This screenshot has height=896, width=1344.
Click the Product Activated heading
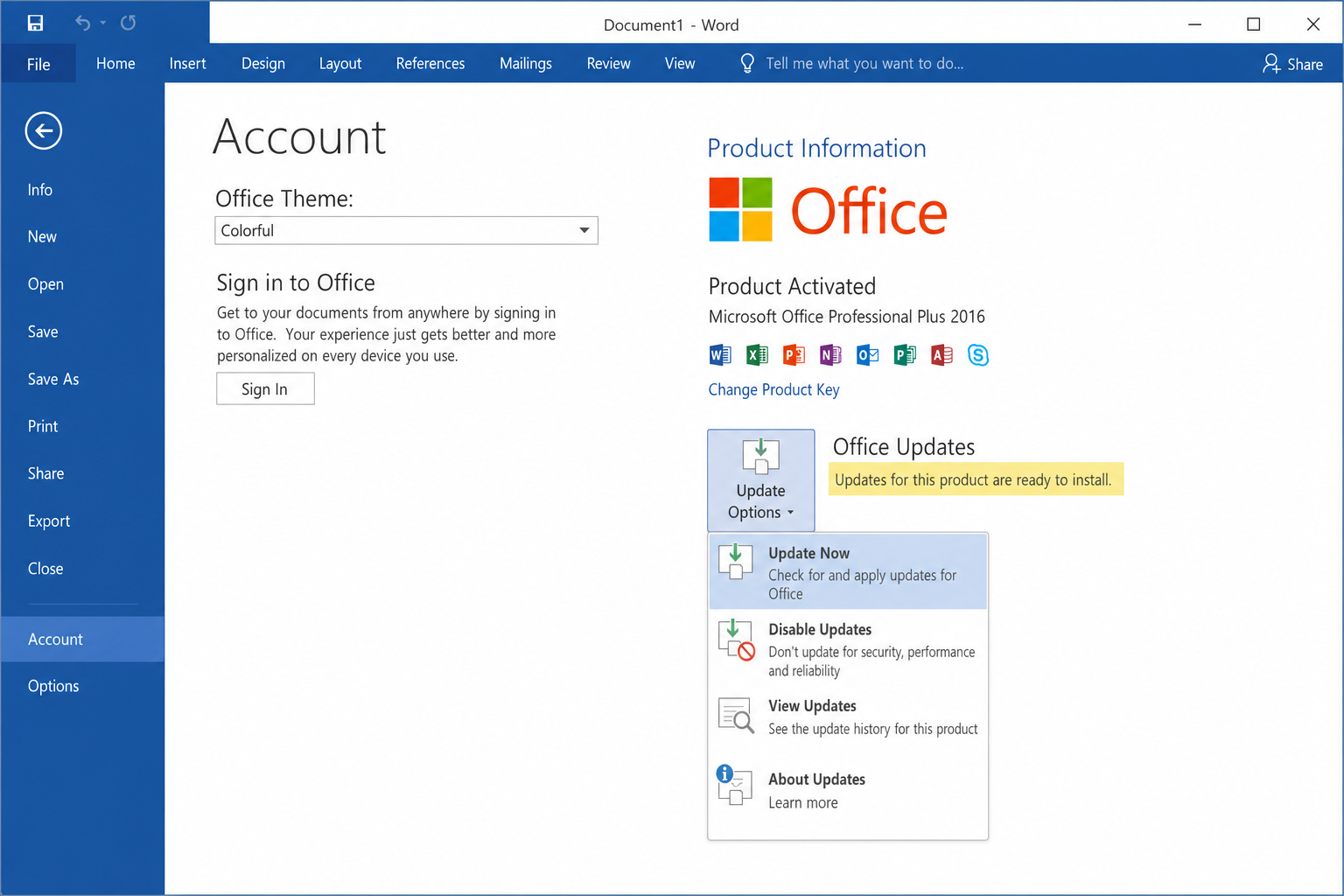(x=792, y=286)
